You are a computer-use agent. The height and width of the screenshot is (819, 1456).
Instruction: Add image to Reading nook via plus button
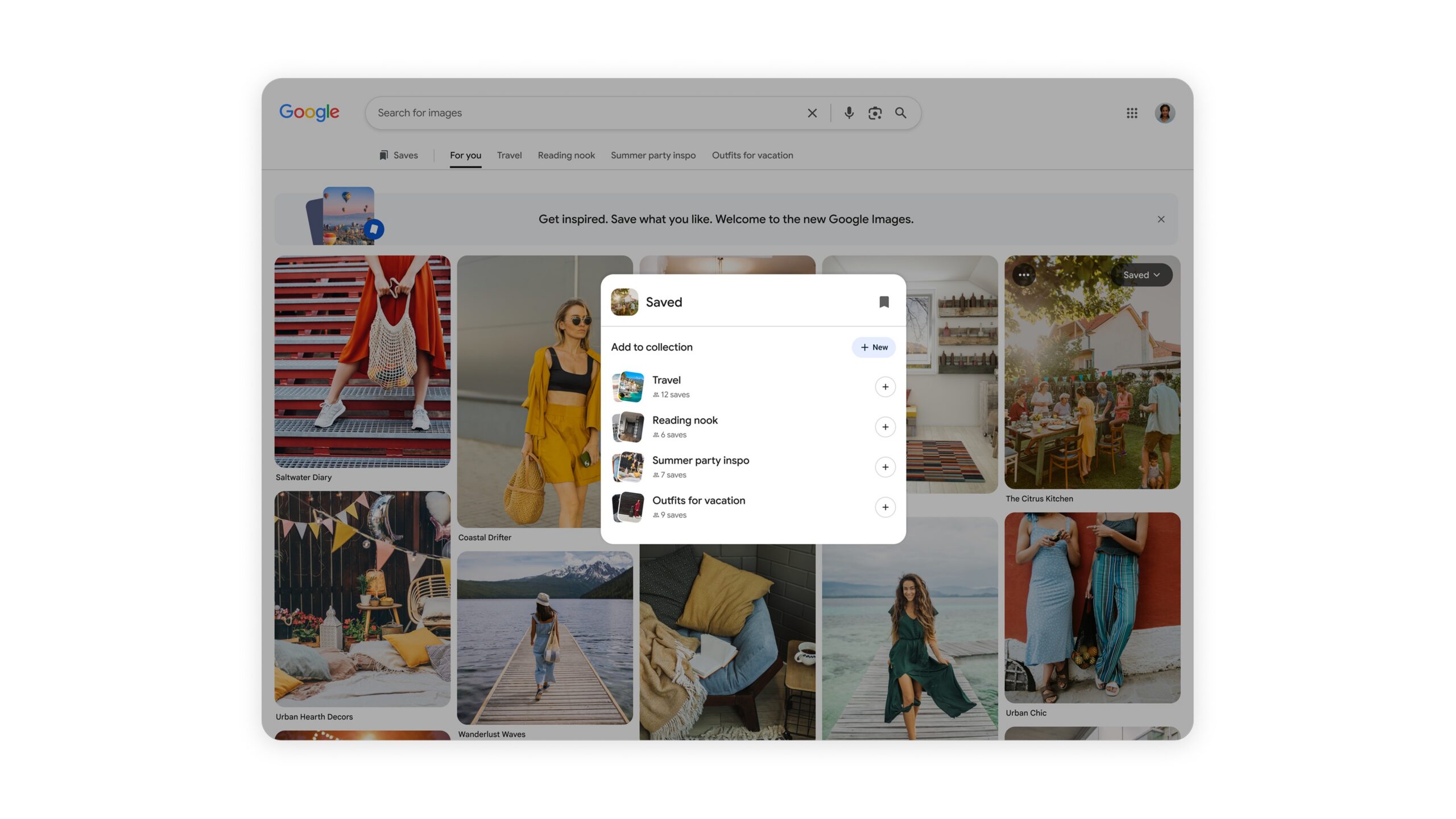[x=885, y=427]
